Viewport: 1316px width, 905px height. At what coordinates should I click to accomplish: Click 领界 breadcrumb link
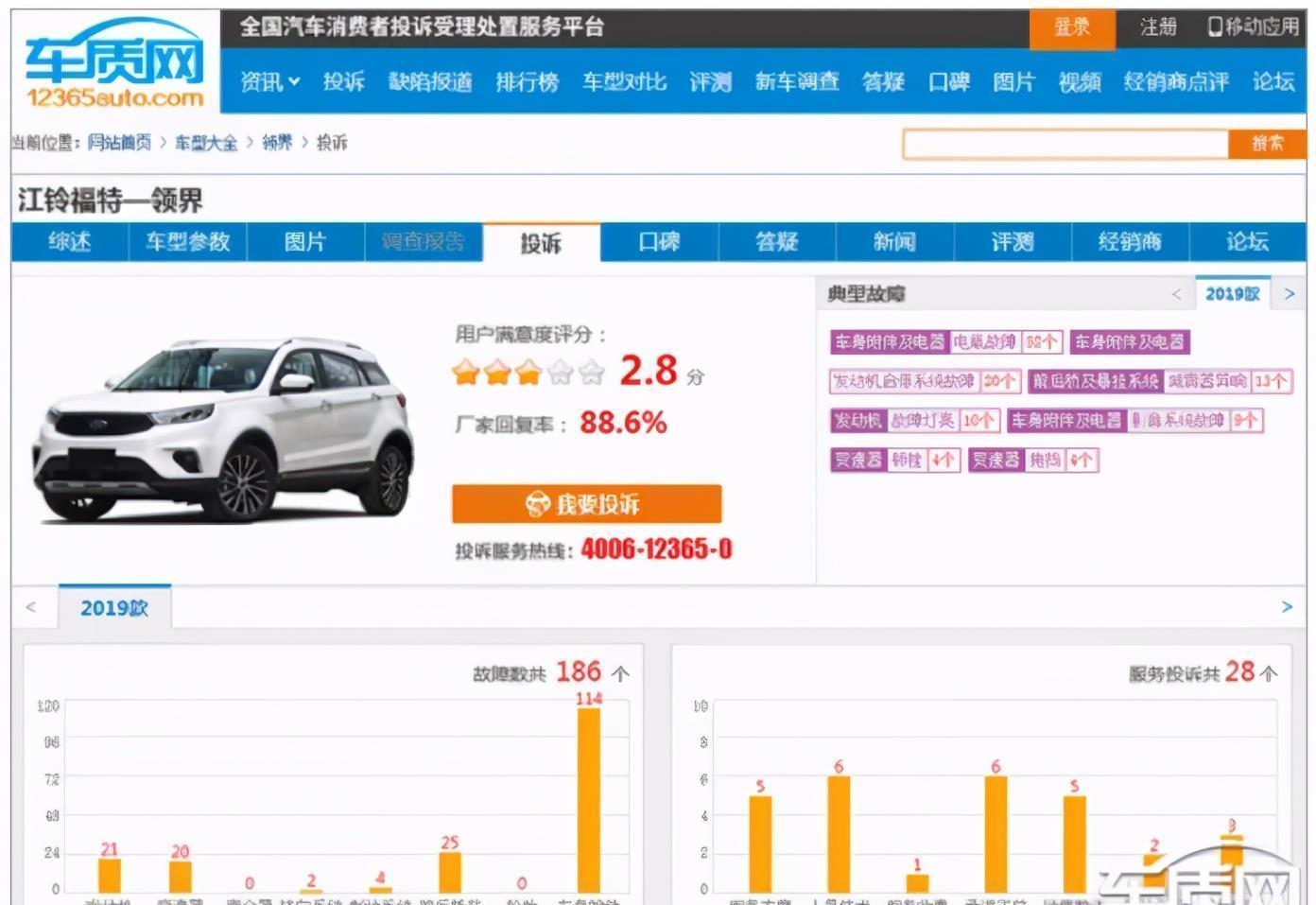tap(277, 143)
